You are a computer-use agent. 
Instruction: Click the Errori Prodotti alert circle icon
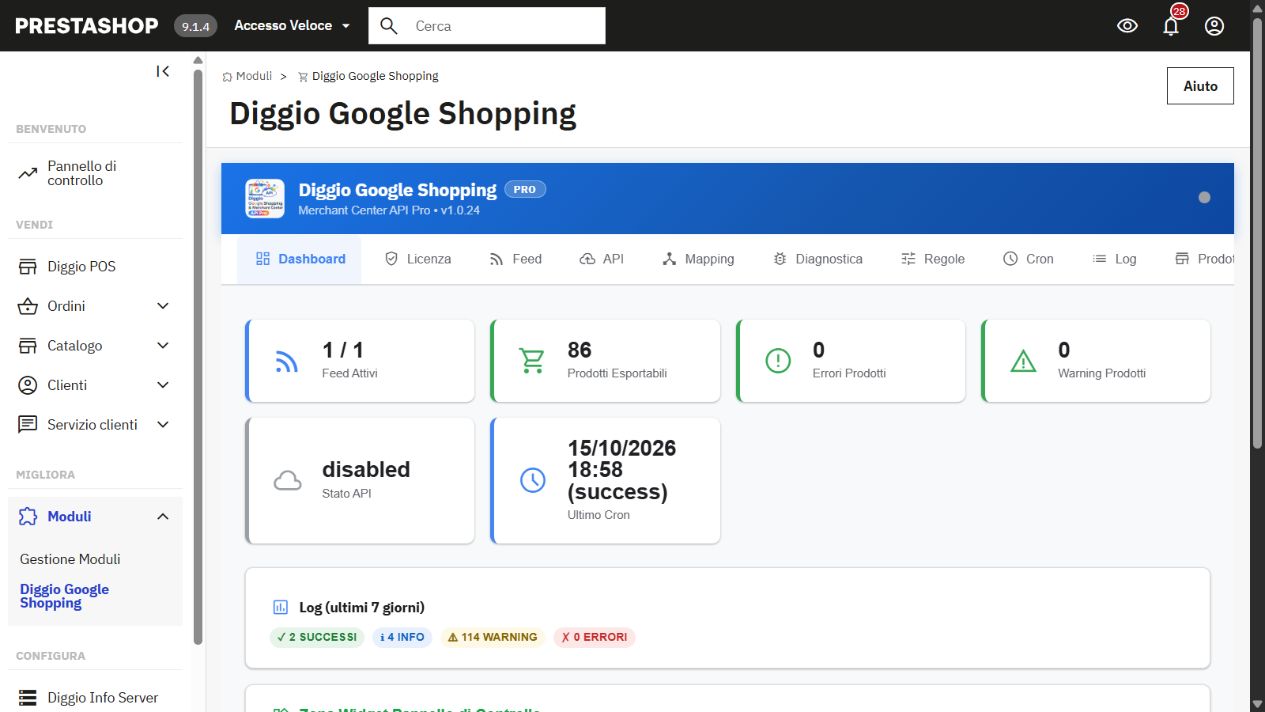778,361
